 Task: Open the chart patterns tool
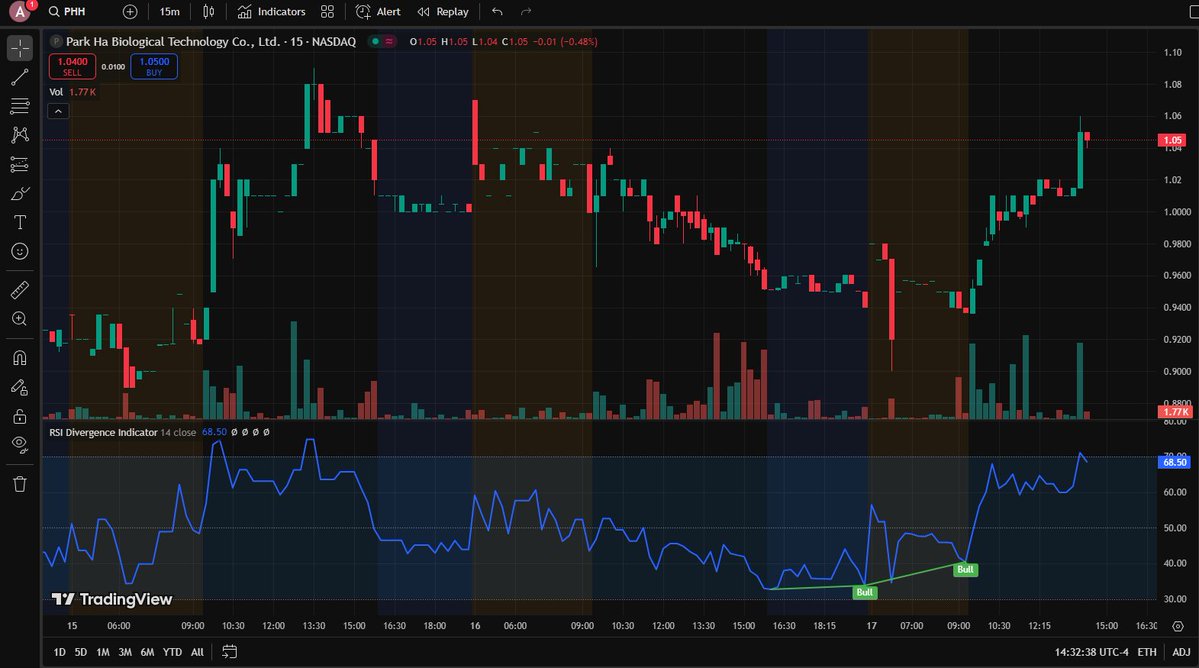(20, 135)
